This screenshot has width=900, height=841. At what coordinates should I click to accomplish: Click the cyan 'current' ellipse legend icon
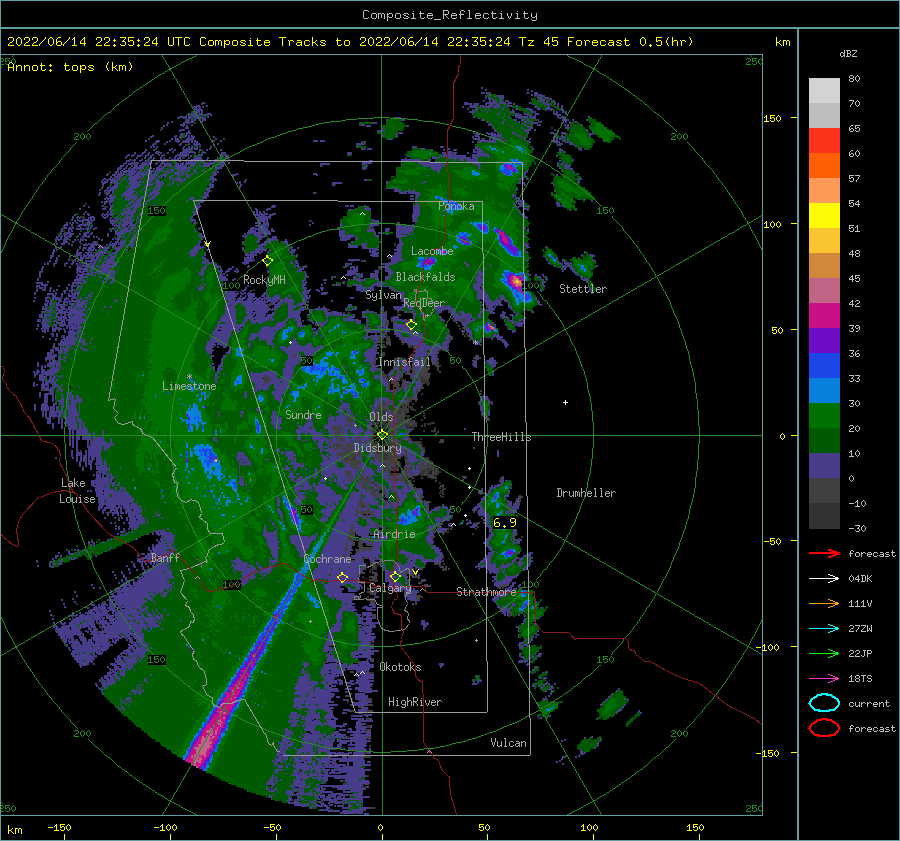[824, 703]
